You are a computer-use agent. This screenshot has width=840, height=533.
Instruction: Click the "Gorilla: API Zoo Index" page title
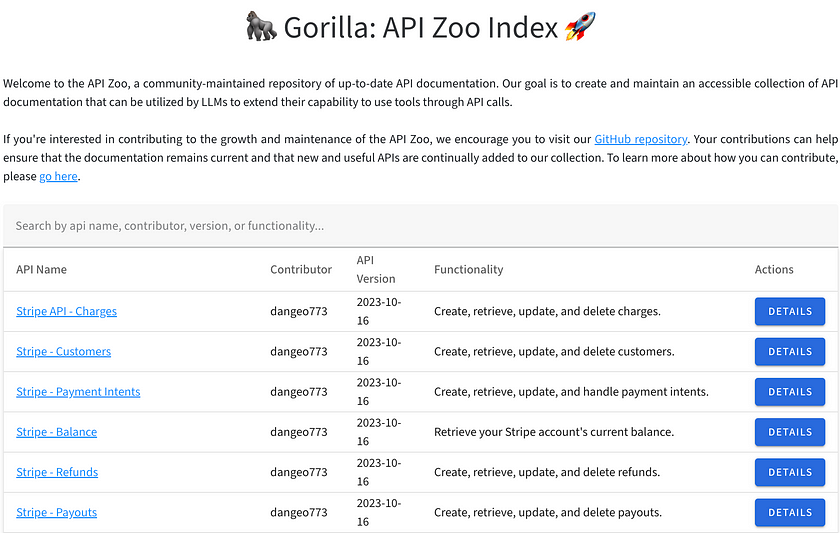(421, 27)
